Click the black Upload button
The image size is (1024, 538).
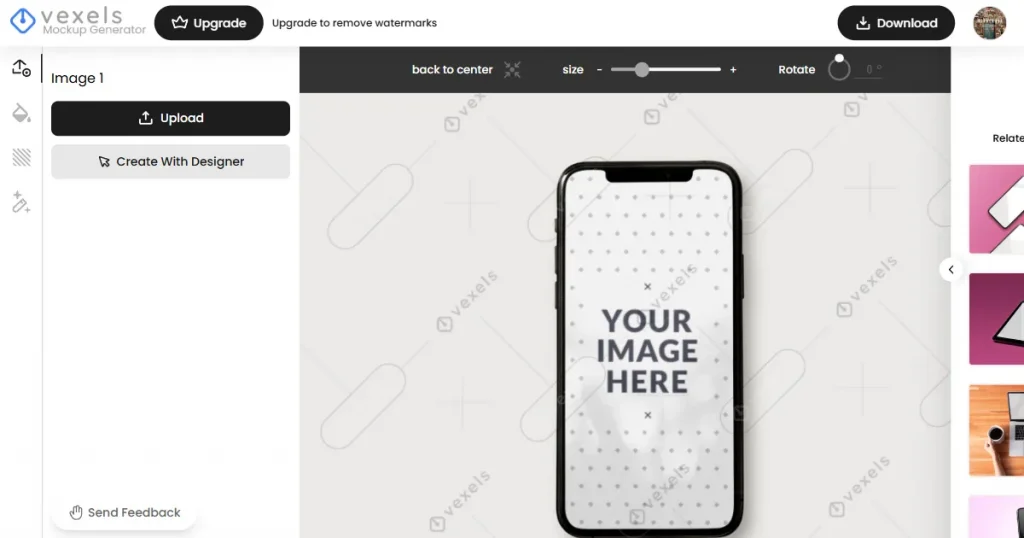(170, 118)
